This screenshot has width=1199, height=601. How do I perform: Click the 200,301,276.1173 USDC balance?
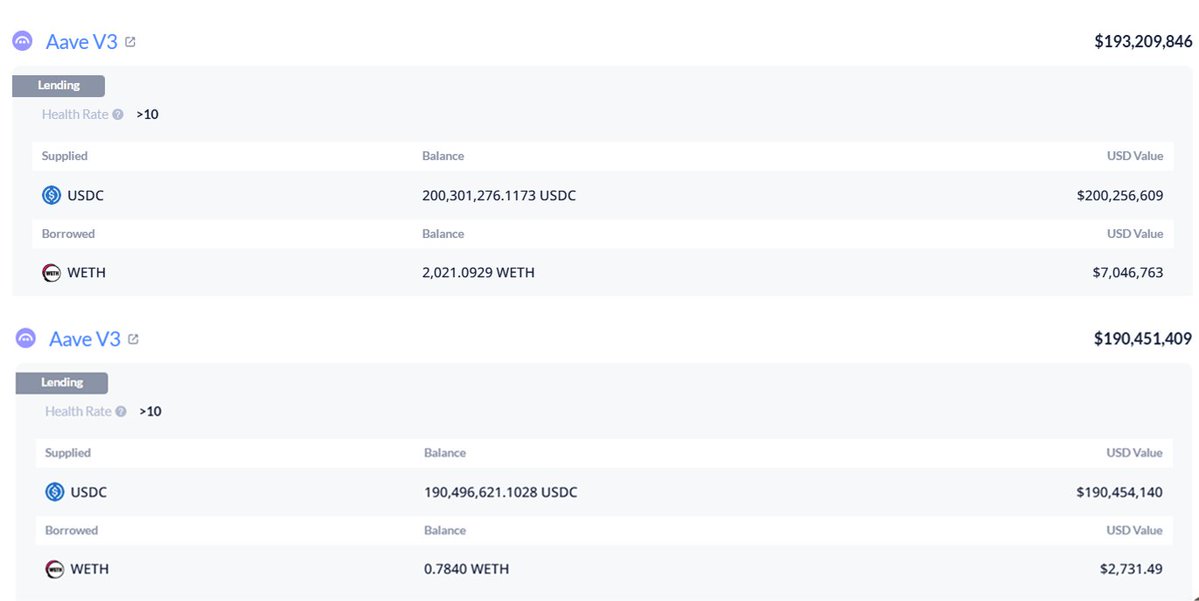click(x=499, y=196)
